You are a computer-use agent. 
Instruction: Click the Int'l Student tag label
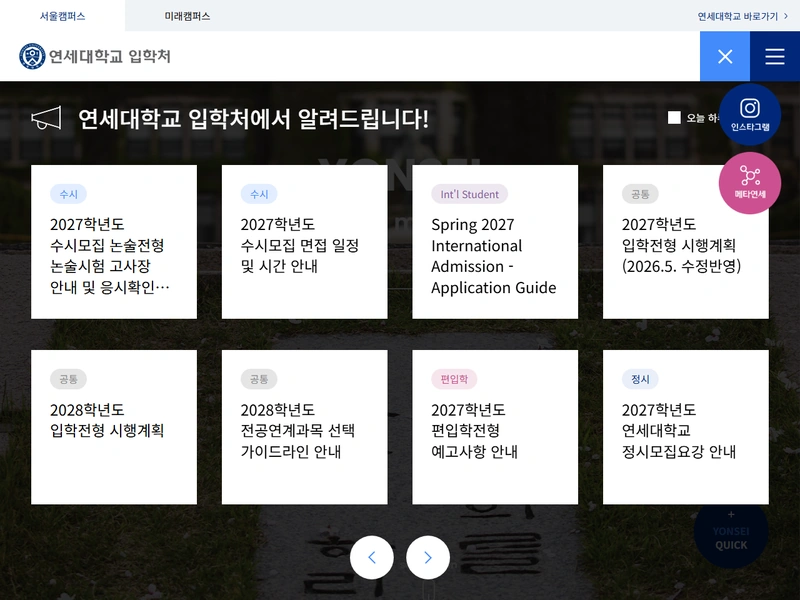[x=469, y=194]
